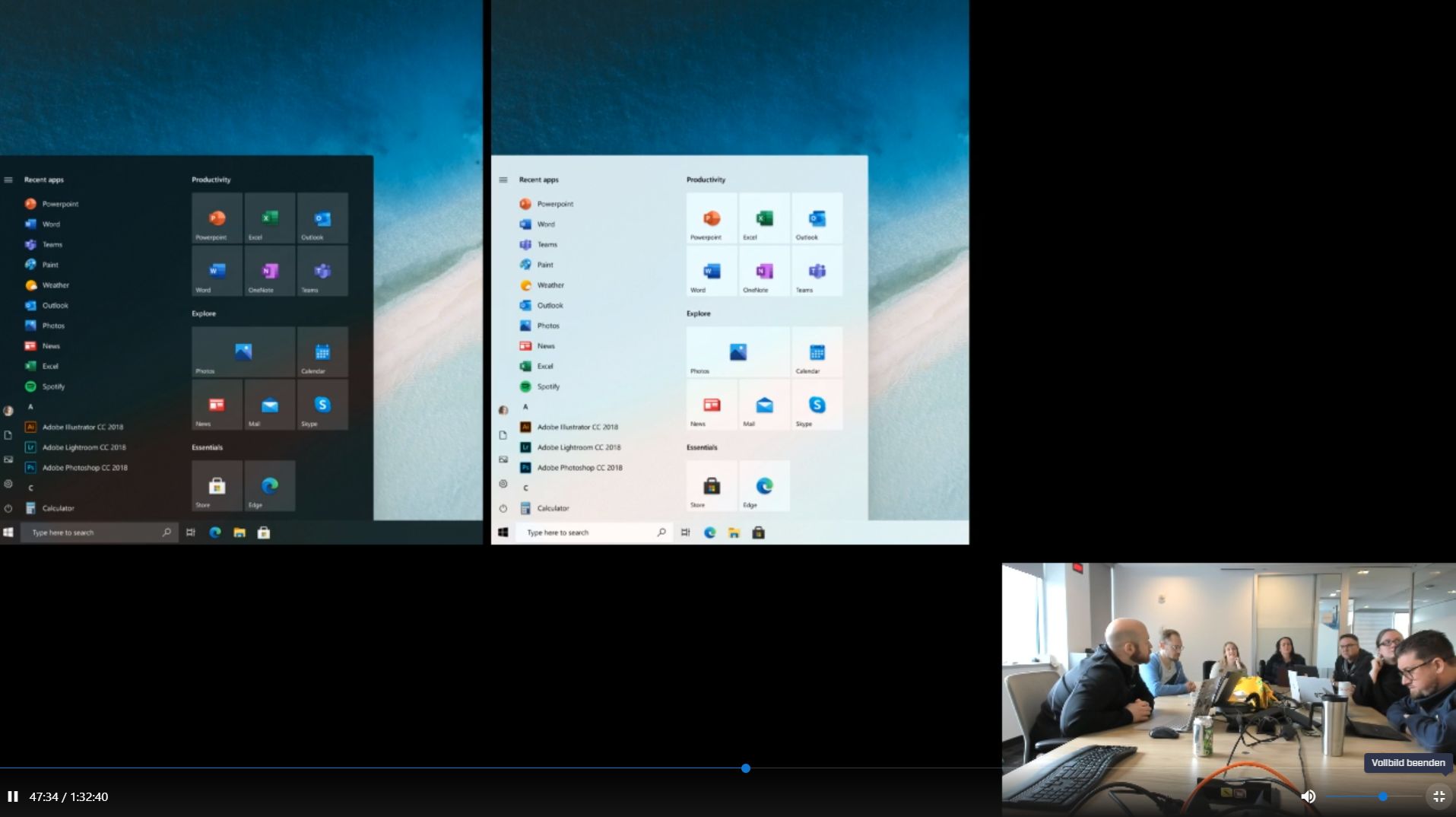Image resolution: width=1456 pixels, height=817 pixels.
Task: Open Adobe Illustrator CC 2018 in dark menu
Action: coord(75,427)
